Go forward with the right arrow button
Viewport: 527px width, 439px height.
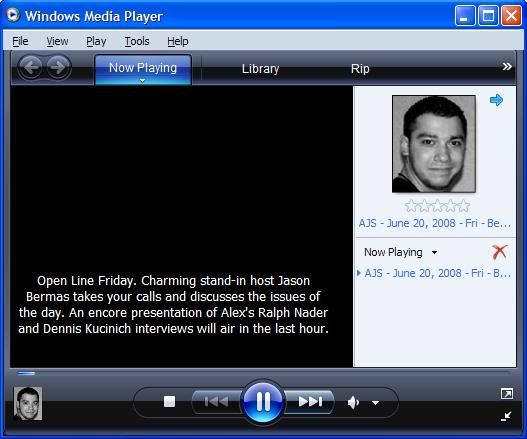click(58, 67)
